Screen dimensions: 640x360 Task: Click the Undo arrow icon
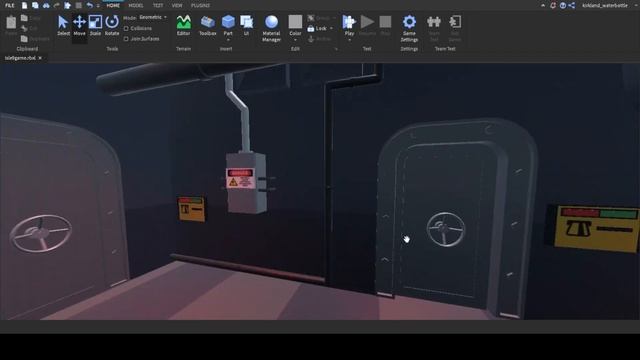point(89,5)
